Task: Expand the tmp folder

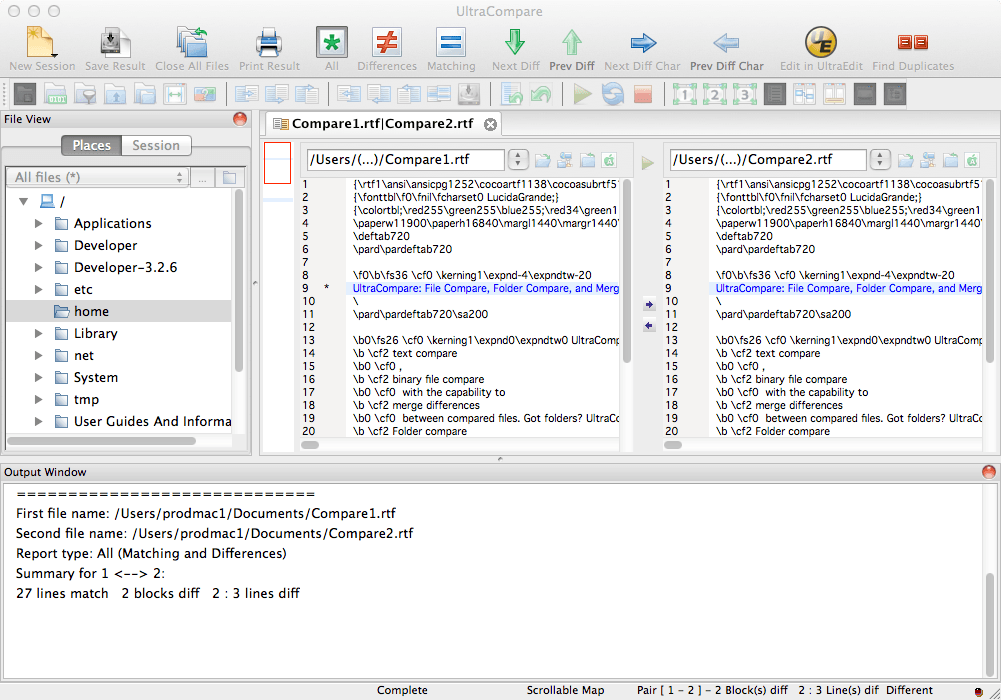Action: tap(38, 399)
